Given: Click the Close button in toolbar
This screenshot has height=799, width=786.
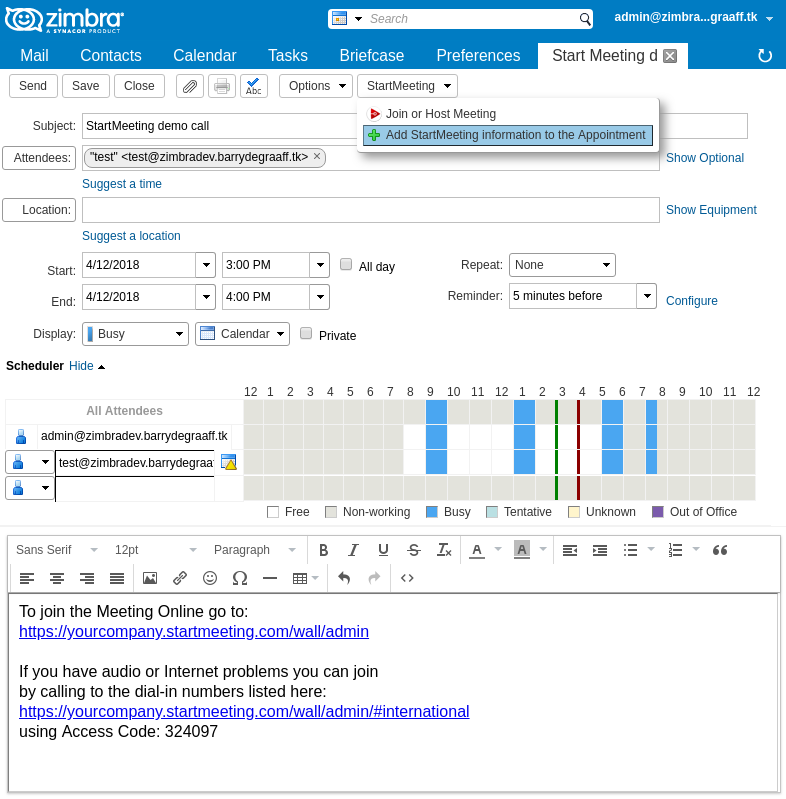Looking at the screenshot, I should click(x=139, y=86).
